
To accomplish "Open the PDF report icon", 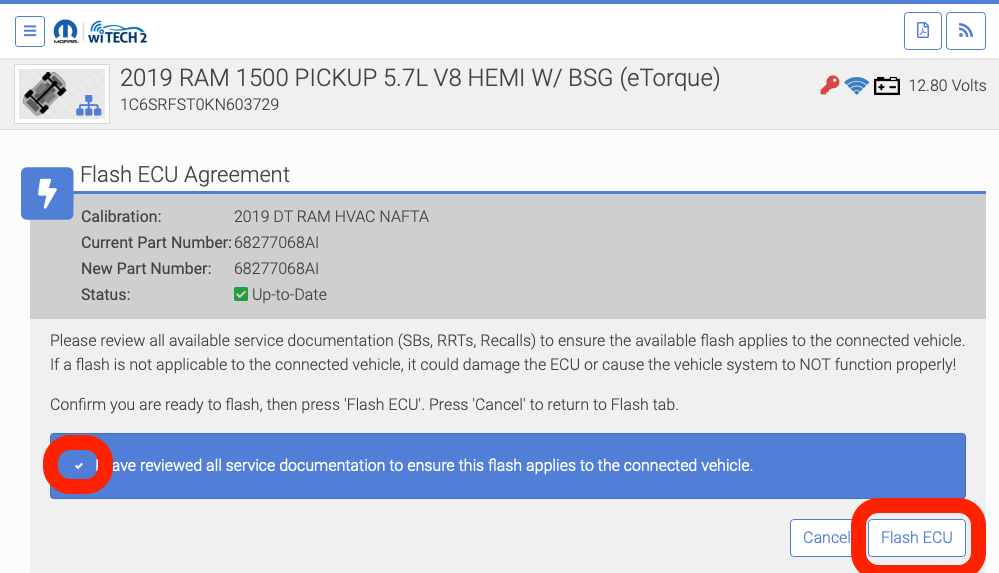I will click(x=922, y=31).
